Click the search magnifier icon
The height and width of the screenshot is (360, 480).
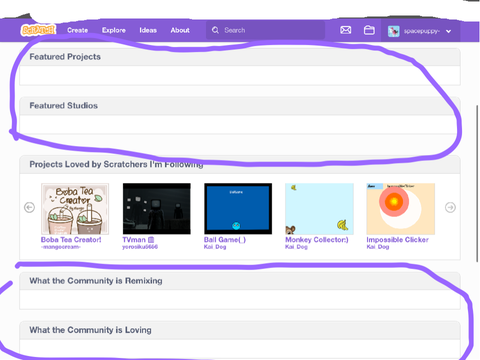(215, 30)
